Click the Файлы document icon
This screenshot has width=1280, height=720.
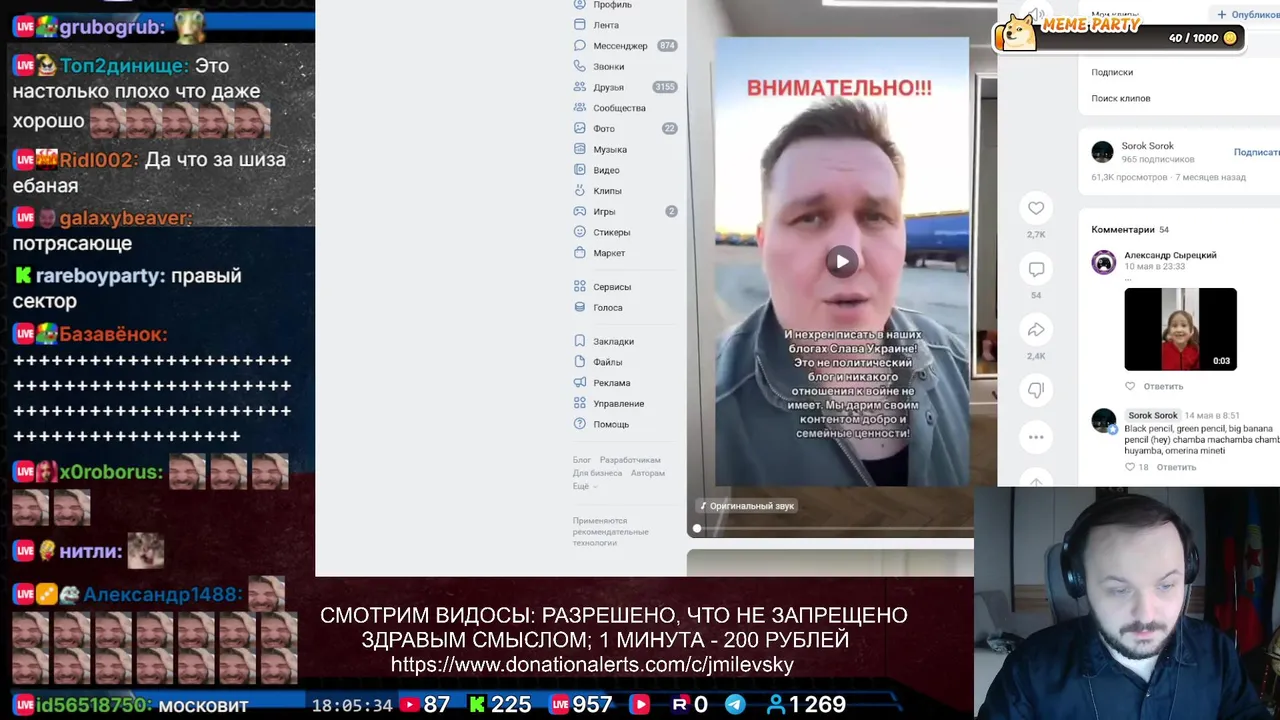[x=580, y=362]
